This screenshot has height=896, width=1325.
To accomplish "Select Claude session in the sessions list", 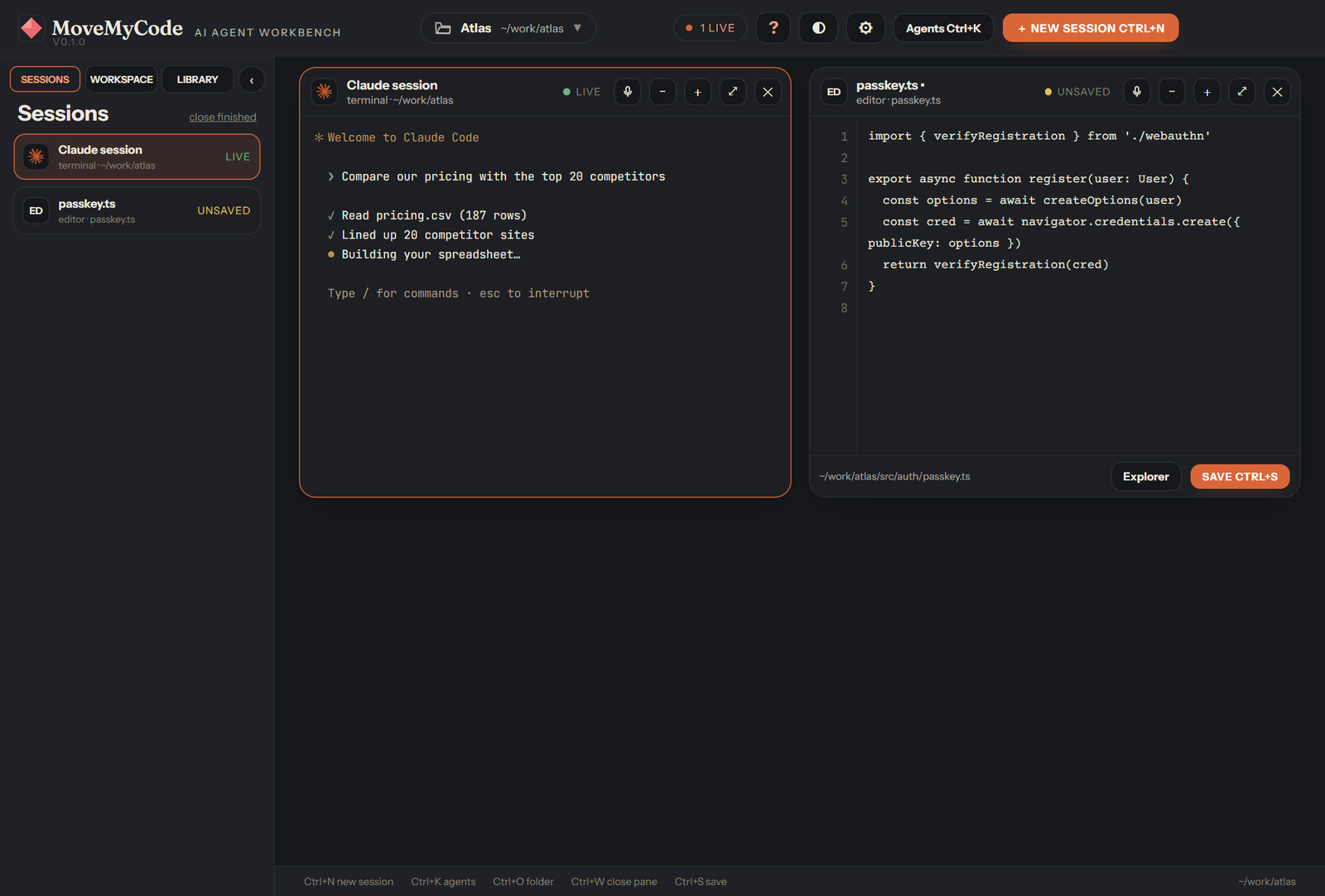I will (x=137, y=157).
